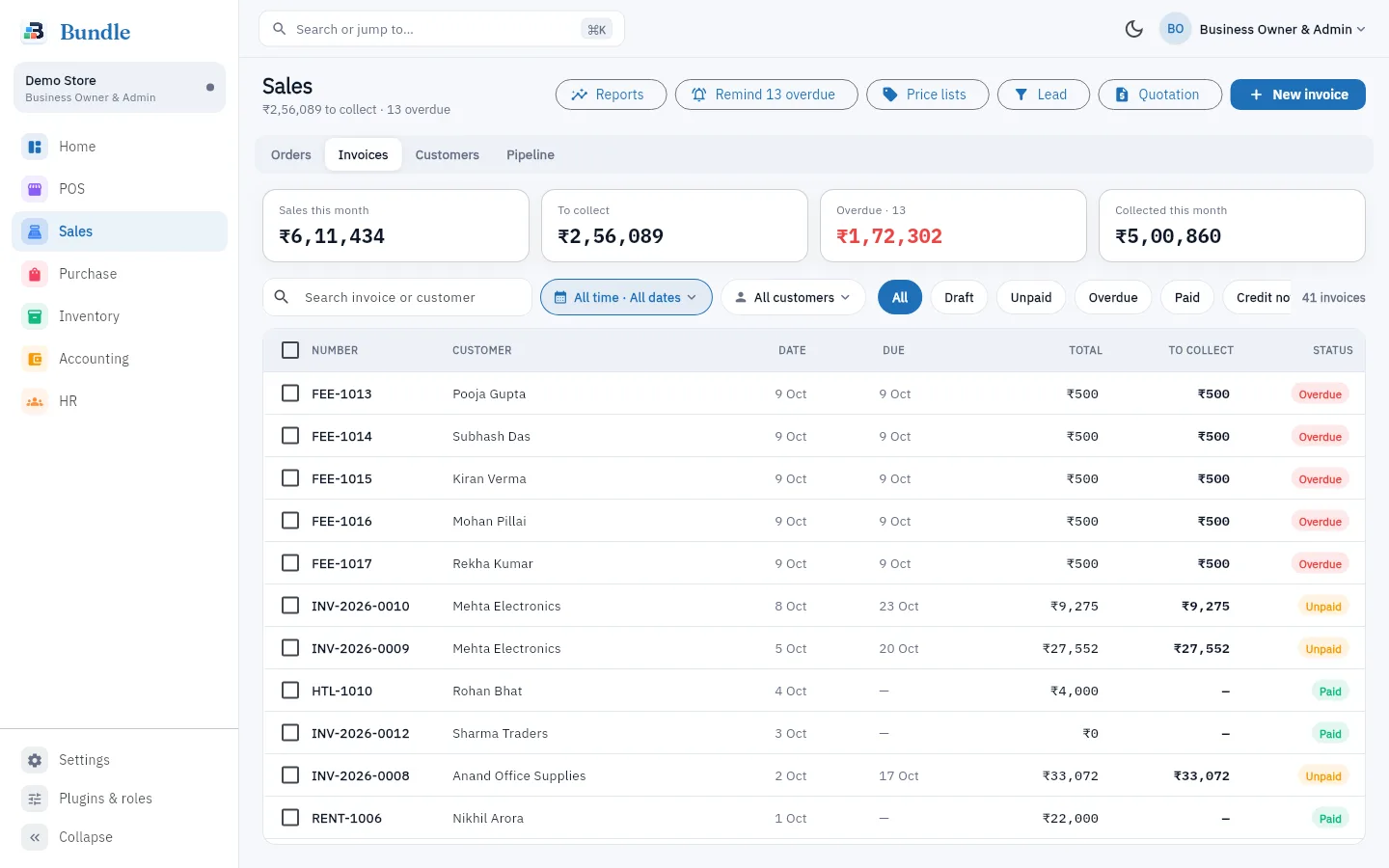Focus the Search invoice or customer field
Image resolution: width=1389 pixels, height=868 pixels.
(x=397, y=297)
